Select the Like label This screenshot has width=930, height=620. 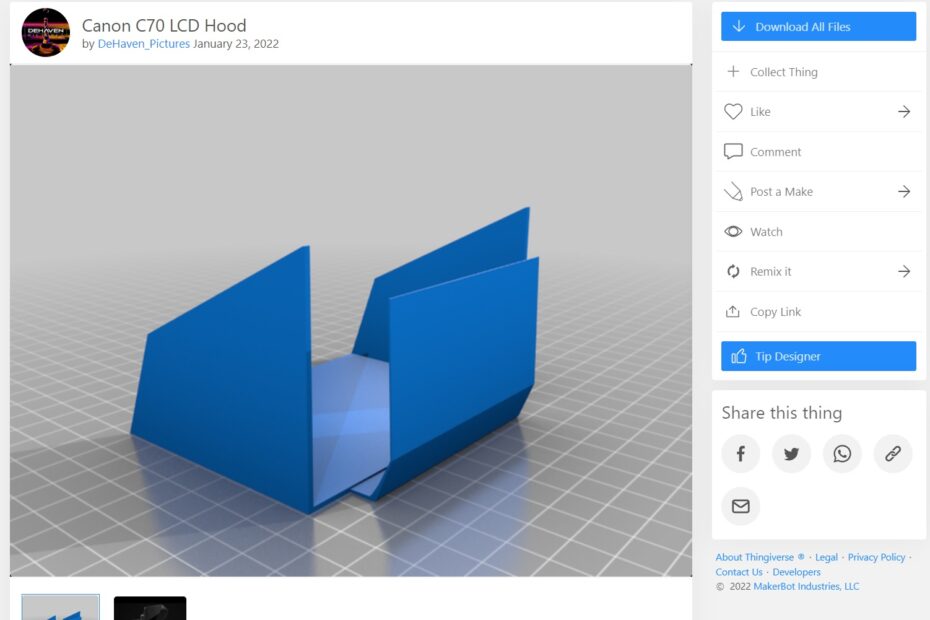(760, 112)
